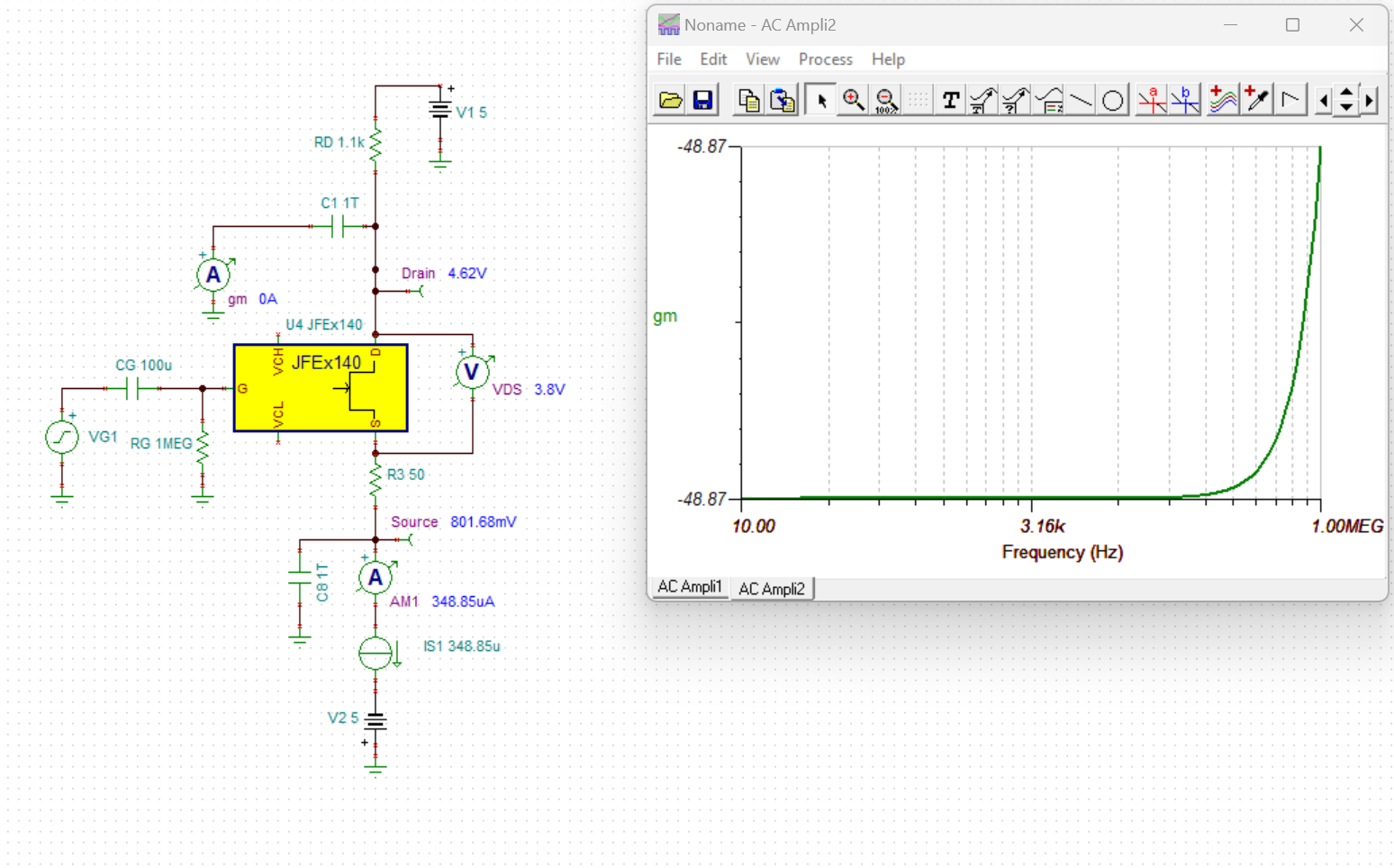Click the 3.16k frequency axis tick label
Image resolution: width=1394 pixels, height=868 pixels.
click(x=1043, y=526)
